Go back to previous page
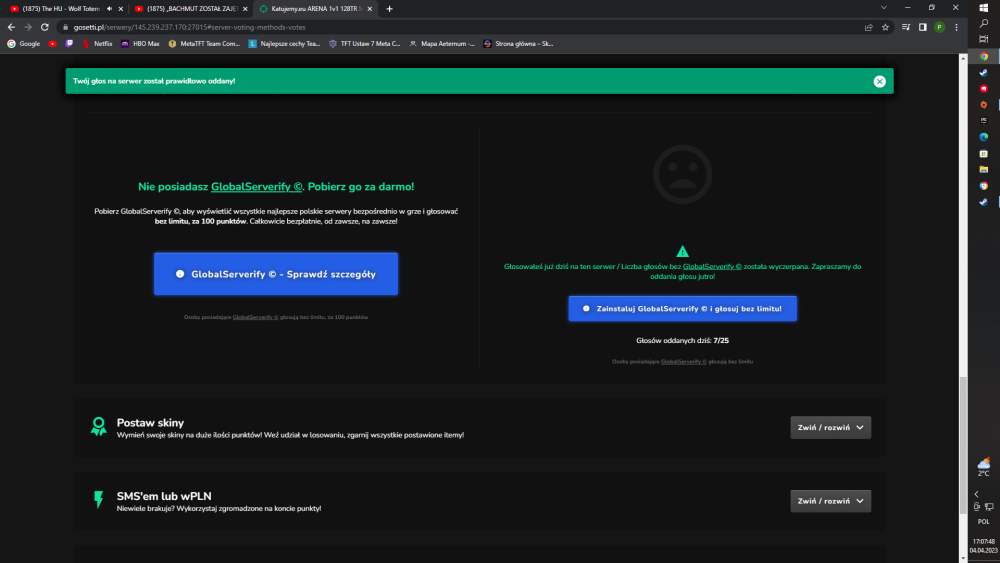This screenshot has width=1000, height=563. (11, 27)
